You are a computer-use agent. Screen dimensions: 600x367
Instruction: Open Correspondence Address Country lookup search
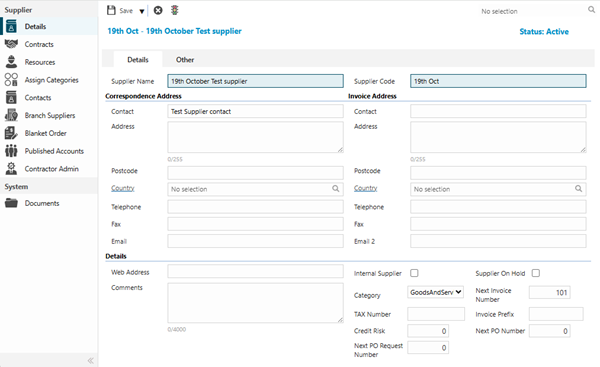336,189
